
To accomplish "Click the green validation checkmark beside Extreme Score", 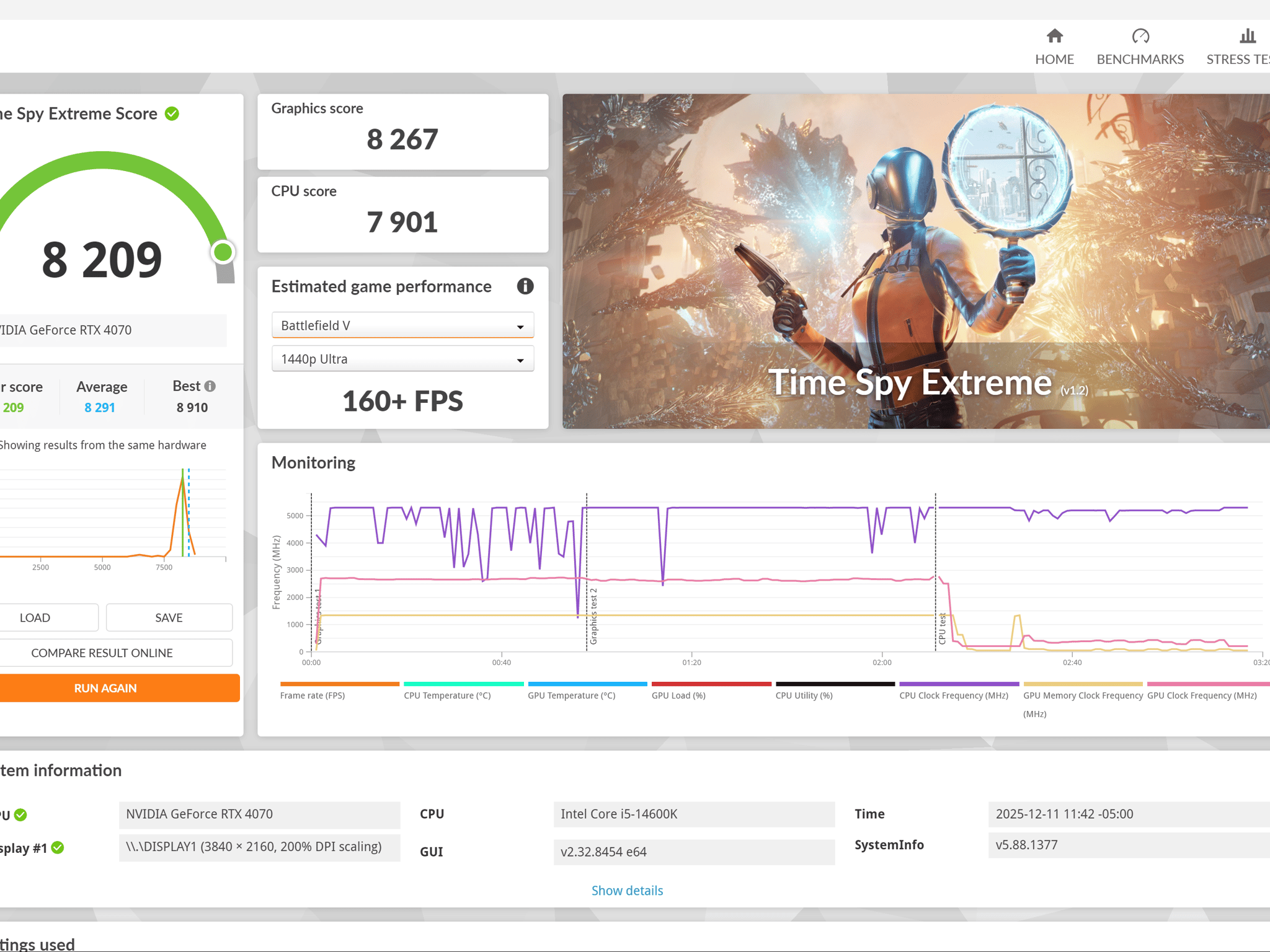I will (172, 113).
